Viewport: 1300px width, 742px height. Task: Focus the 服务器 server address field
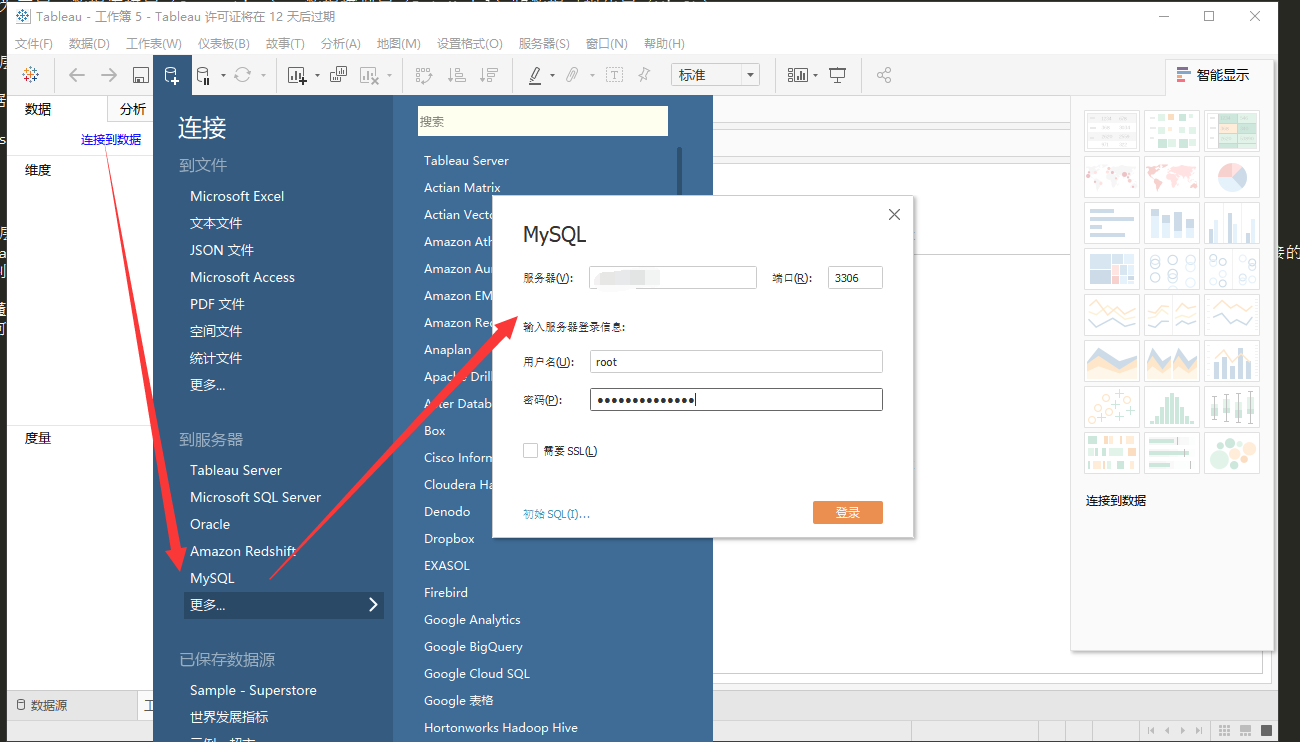[673, 277]
